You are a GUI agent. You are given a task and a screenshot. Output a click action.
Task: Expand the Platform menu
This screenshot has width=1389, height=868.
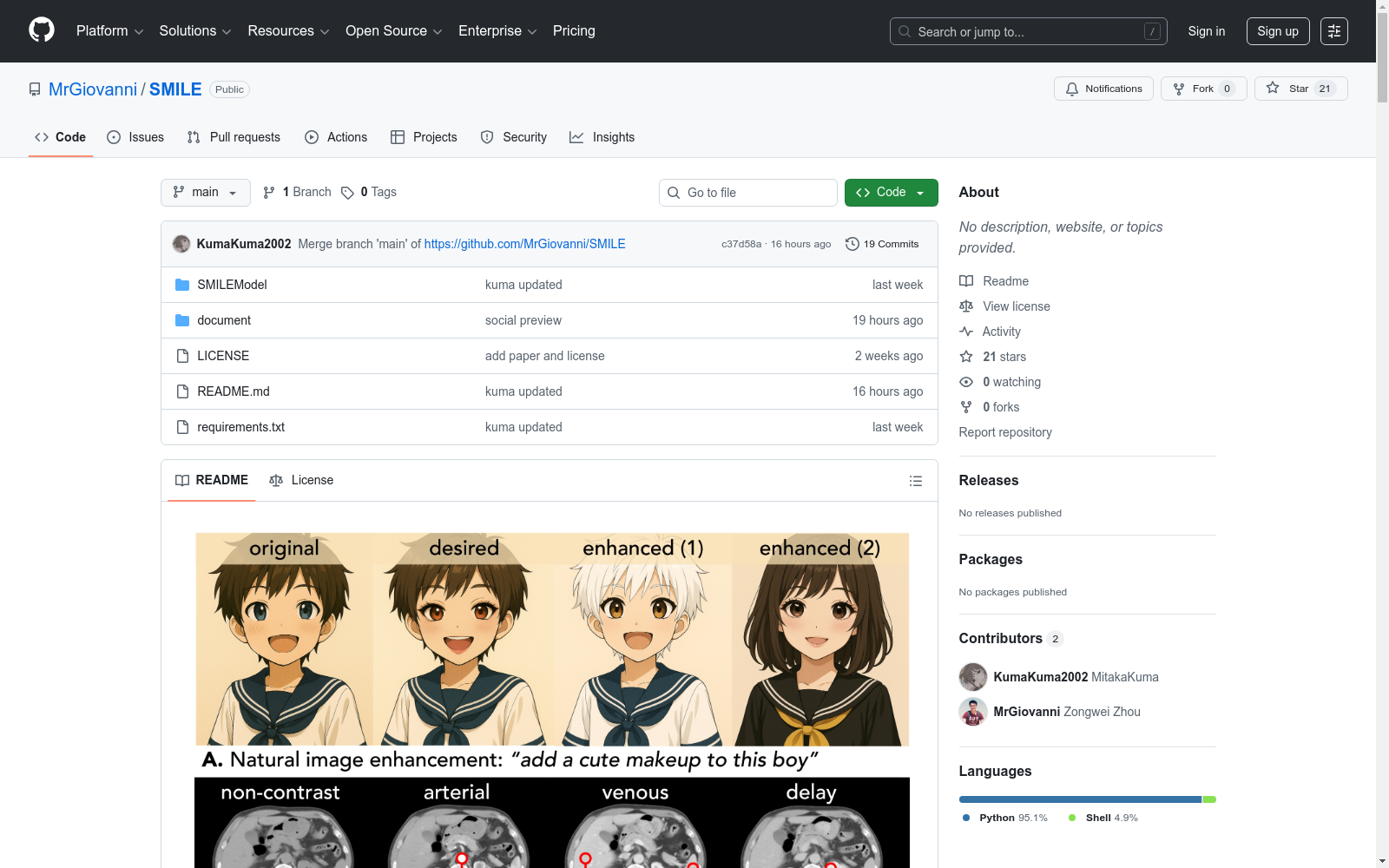point(109,31)
